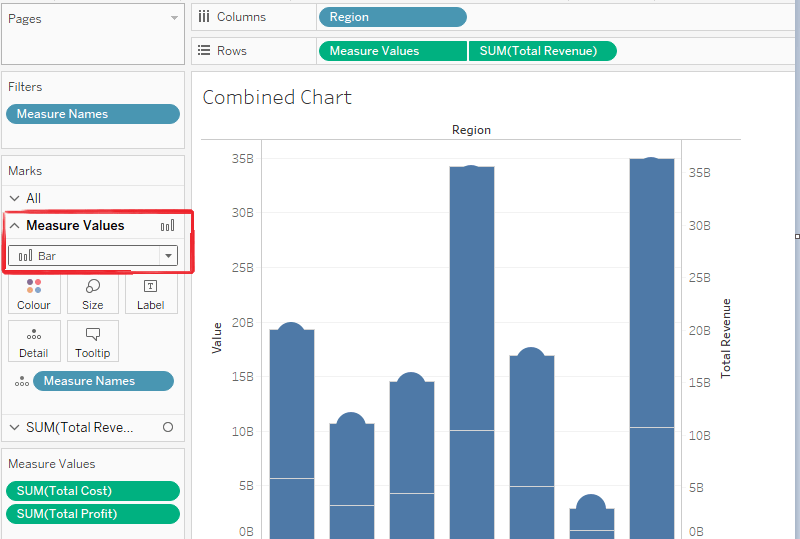The height and width of the screenshot is (539, 800).
Task: Click the bar chart icon beside Measure Values header
Action: (x=167, y=225)
